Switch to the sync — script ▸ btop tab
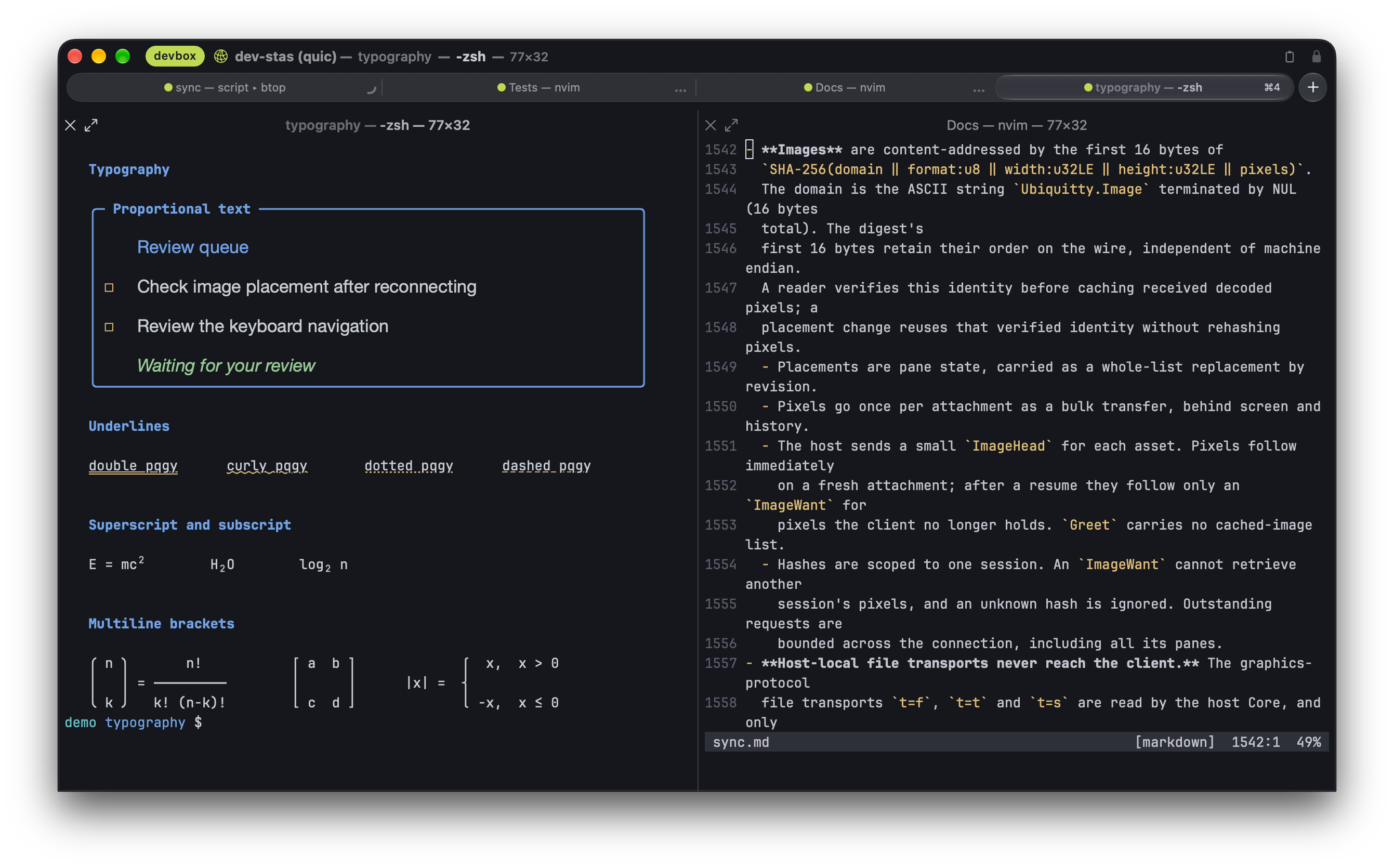 [x=225, y=87]
